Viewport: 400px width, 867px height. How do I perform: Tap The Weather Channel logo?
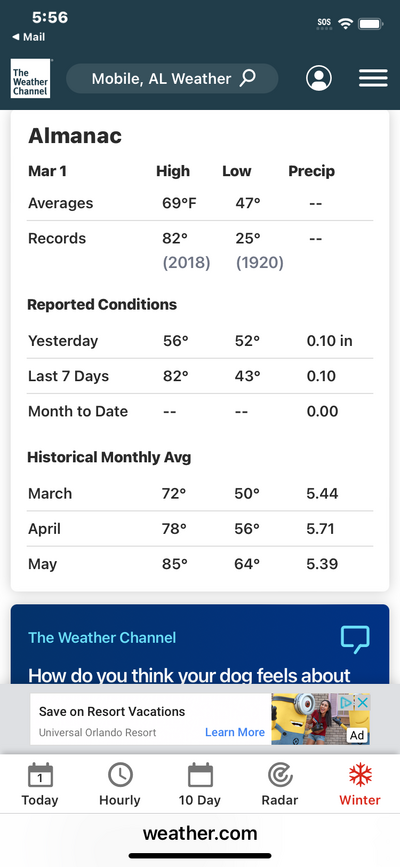[x=30, y=79]
